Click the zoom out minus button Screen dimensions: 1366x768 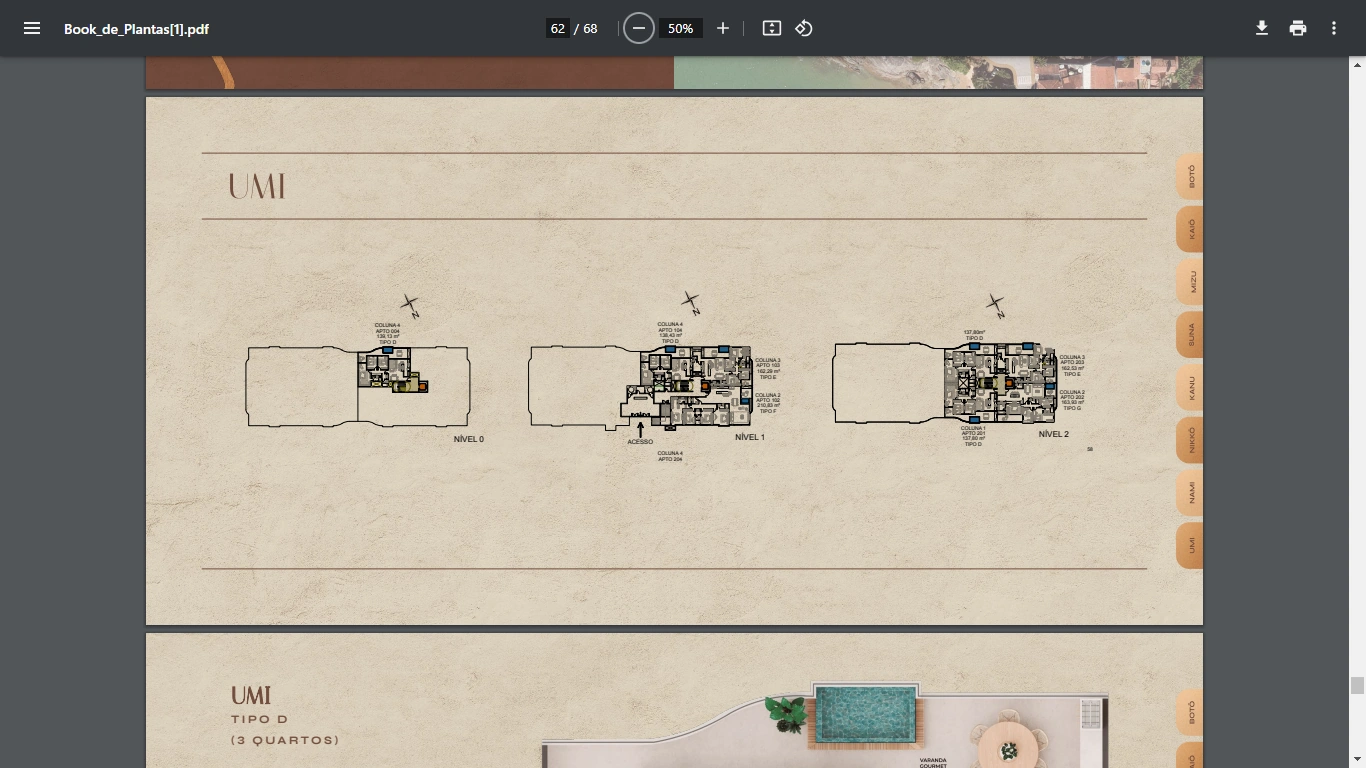click(639, 28)
